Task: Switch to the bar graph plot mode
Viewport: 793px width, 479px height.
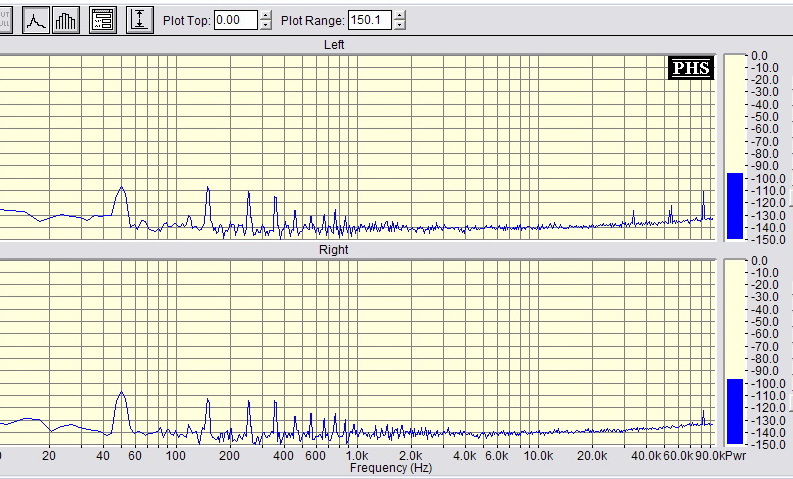Action: [66, 20]
